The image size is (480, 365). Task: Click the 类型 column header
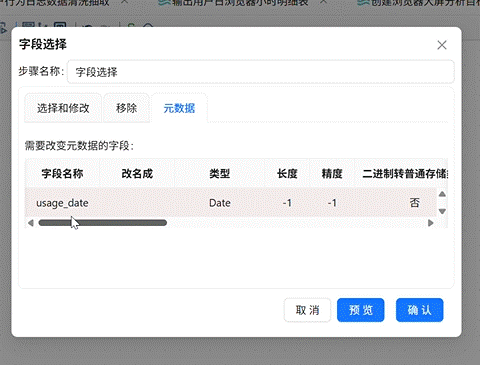[220, 173]
